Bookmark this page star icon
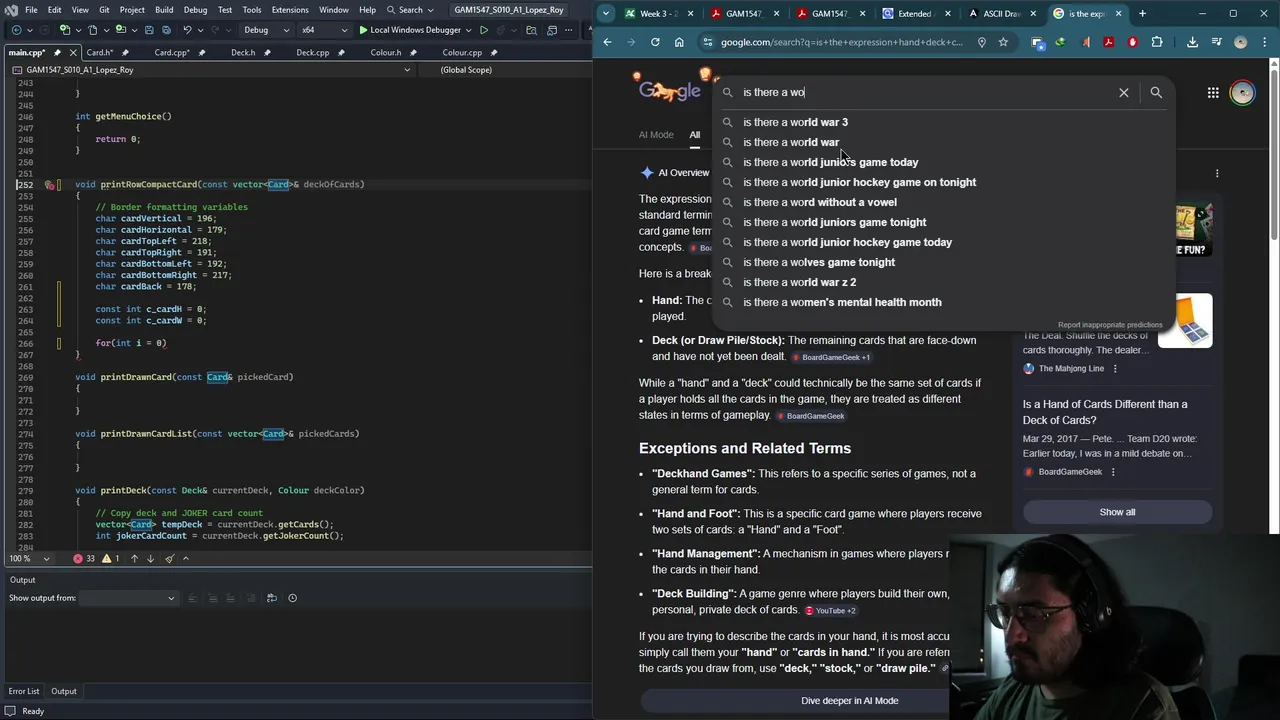The image size is (1280, 720). click(1003, 42)
